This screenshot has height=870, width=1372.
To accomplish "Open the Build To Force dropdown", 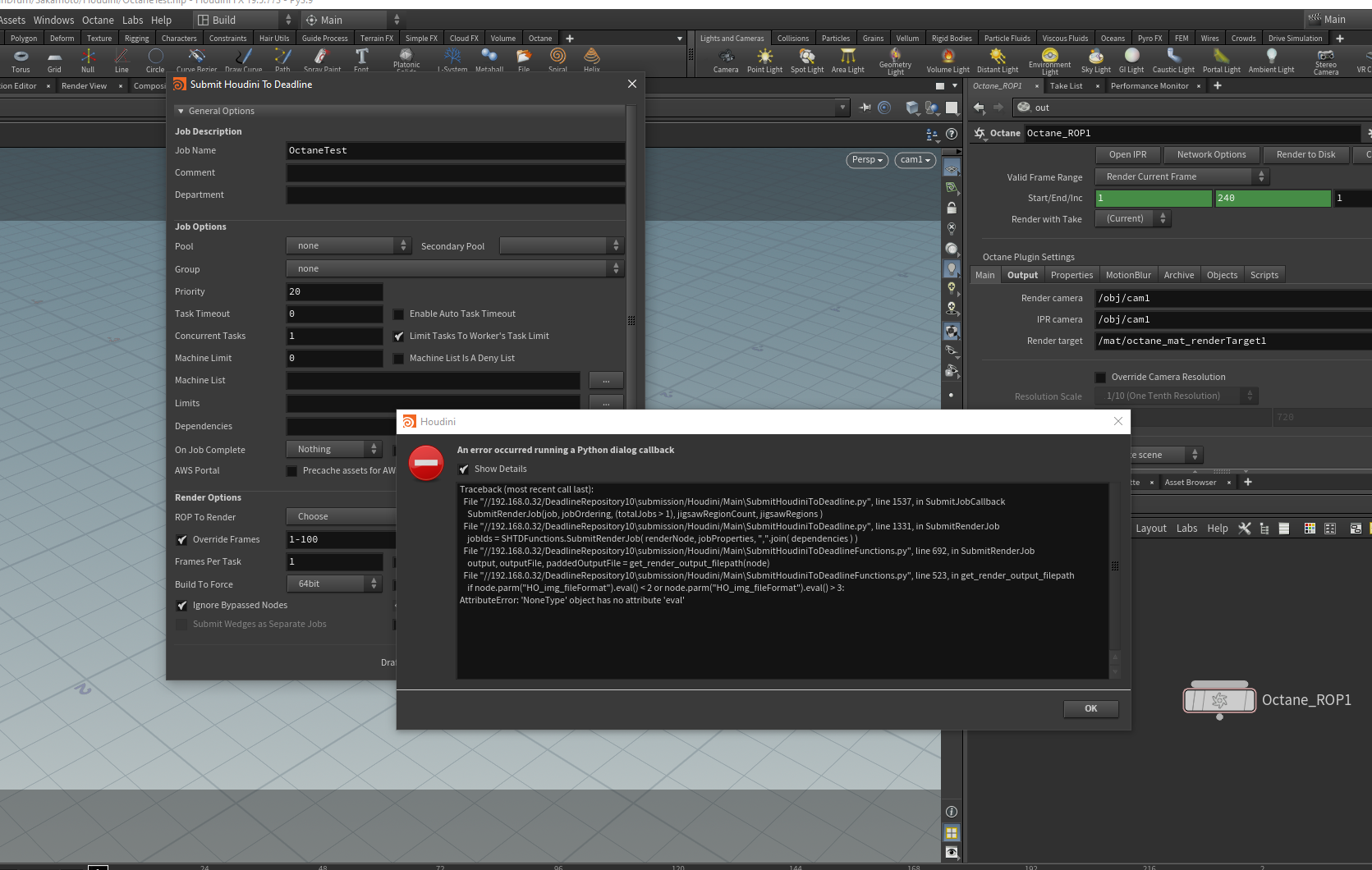I will (333, 584).
